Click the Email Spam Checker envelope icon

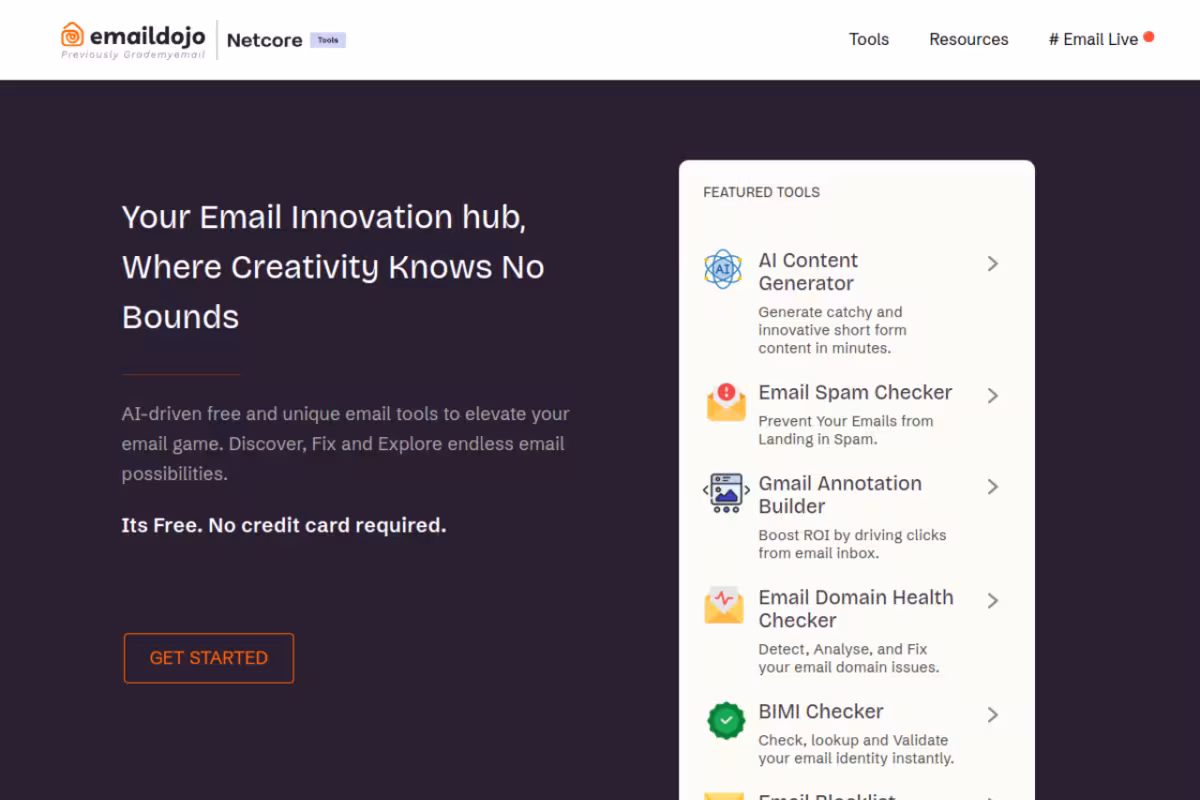726,402
